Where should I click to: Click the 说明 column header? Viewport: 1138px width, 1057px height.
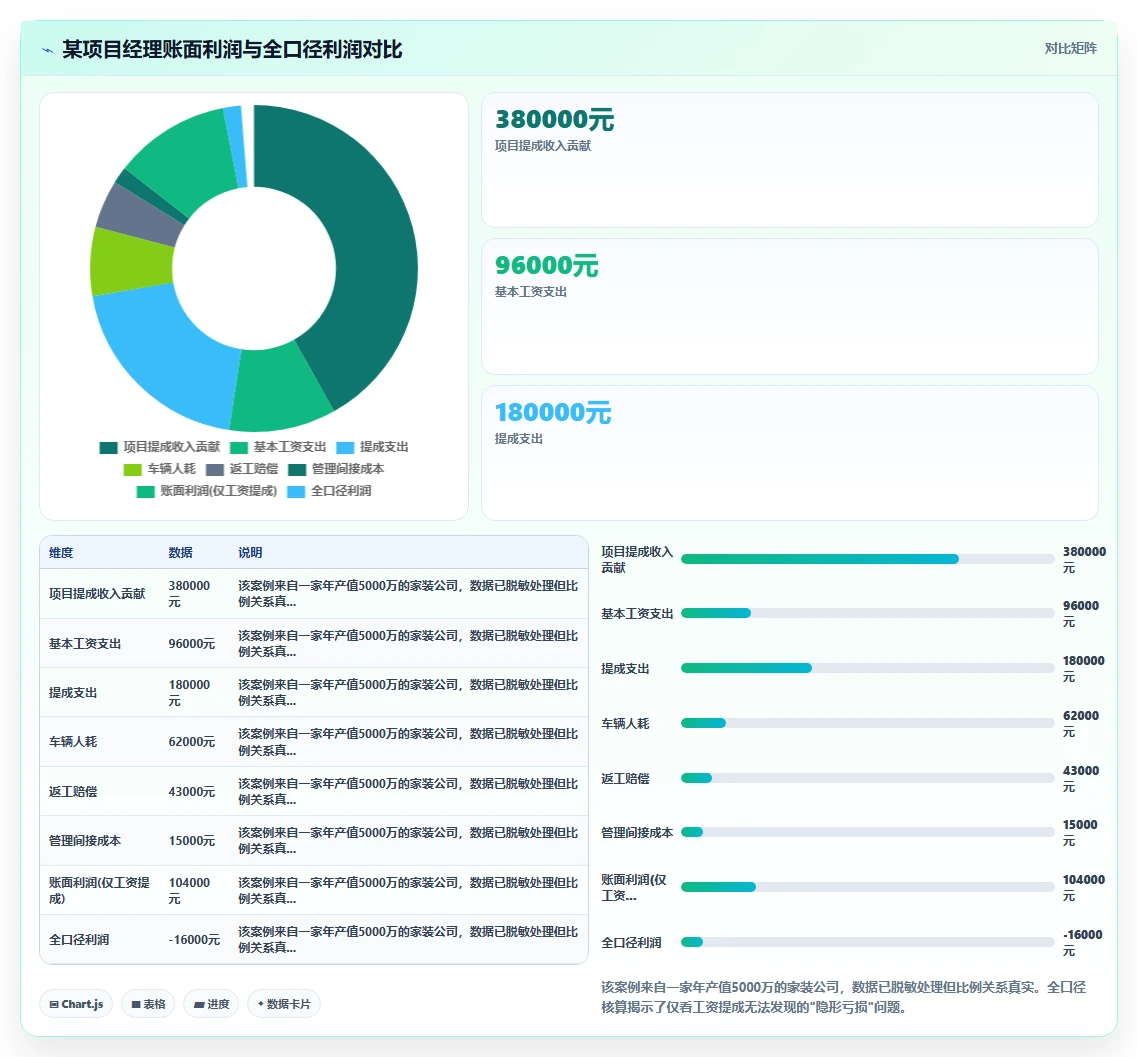pos(250,552)
